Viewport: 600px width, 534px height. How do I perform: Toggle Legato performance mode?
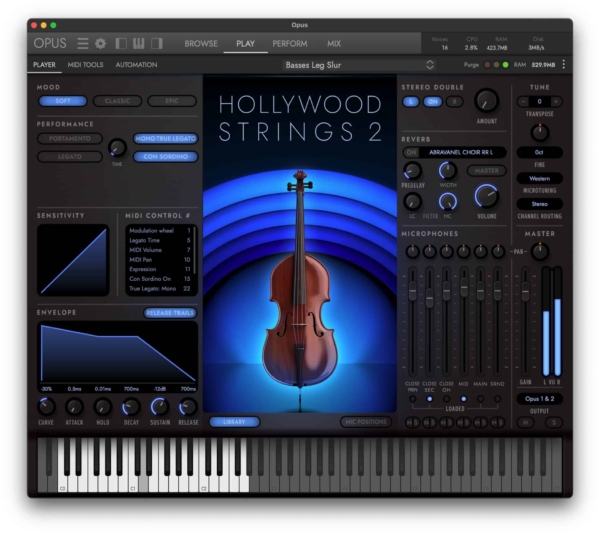pos(70,156)
